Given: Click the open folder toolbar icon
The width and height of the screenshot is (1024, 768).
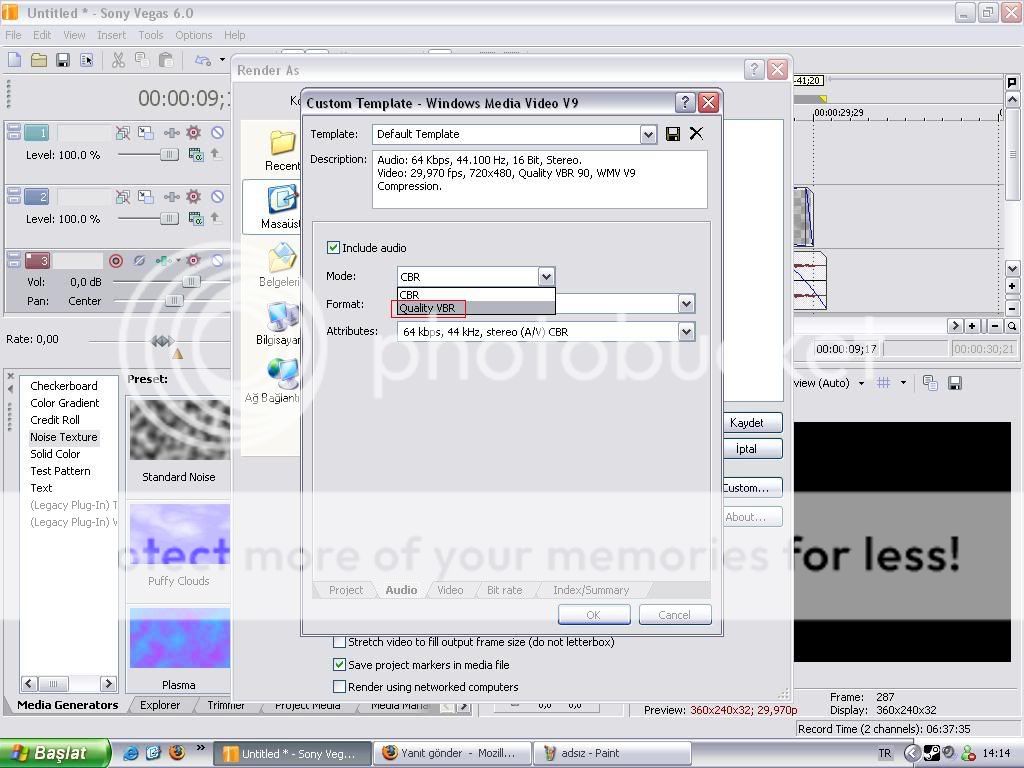Looking at the screenshot, I should tap(39, 60).
